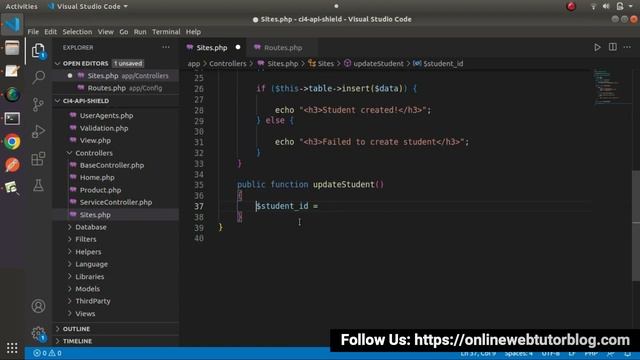Open the File menu
Image resolution: width=640 pixels, height=360 pixels.
(x=33, y=32)
